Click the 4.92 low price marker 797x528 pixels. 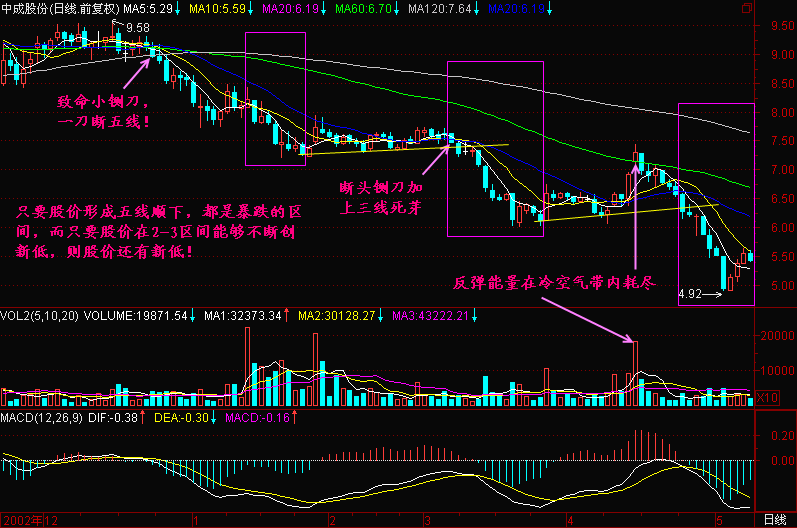[x=689, y=294]
